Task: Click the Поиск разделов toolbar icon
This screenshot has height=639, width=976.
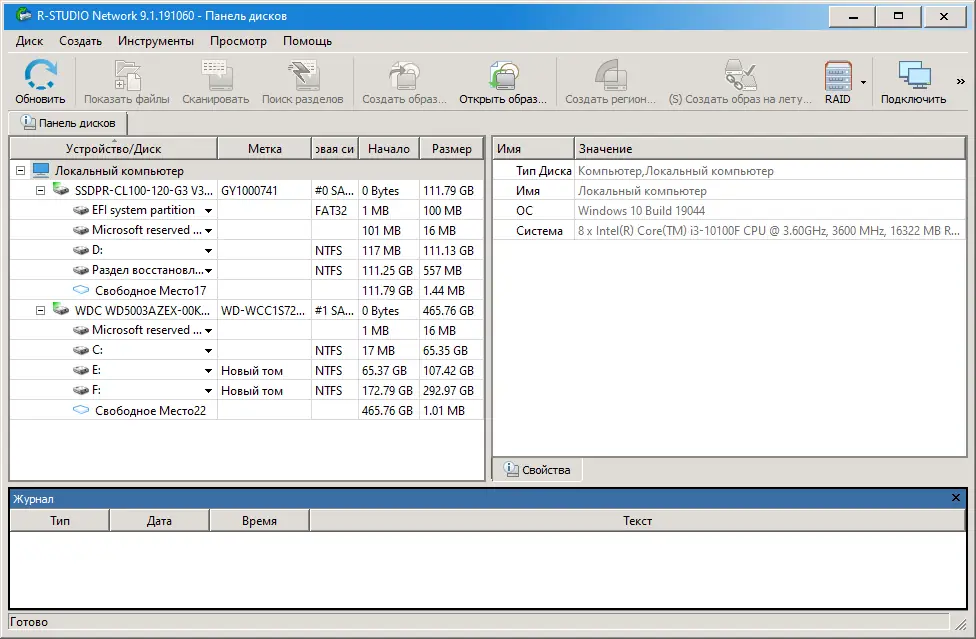Action: (303, 75)
